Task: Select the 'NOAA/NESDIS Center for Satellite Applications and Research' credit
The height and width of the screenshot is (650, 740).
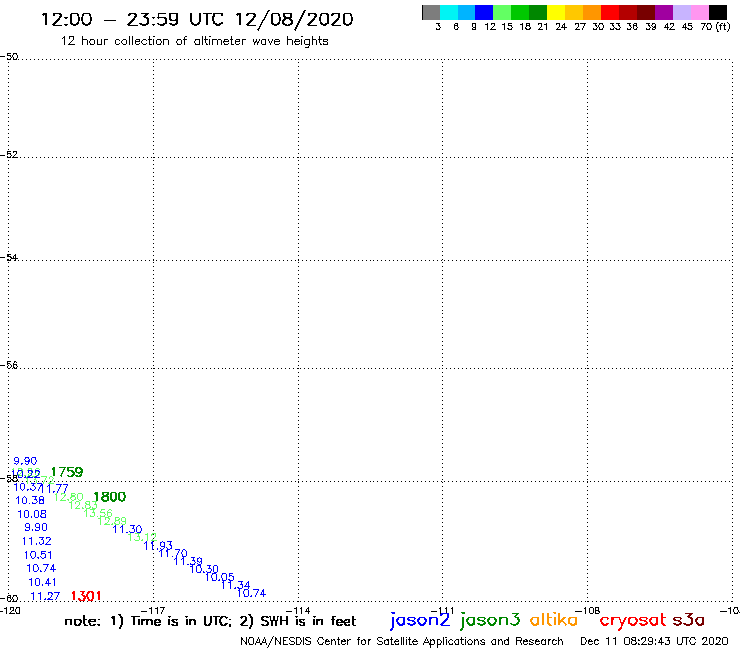Action: point(402,641)
